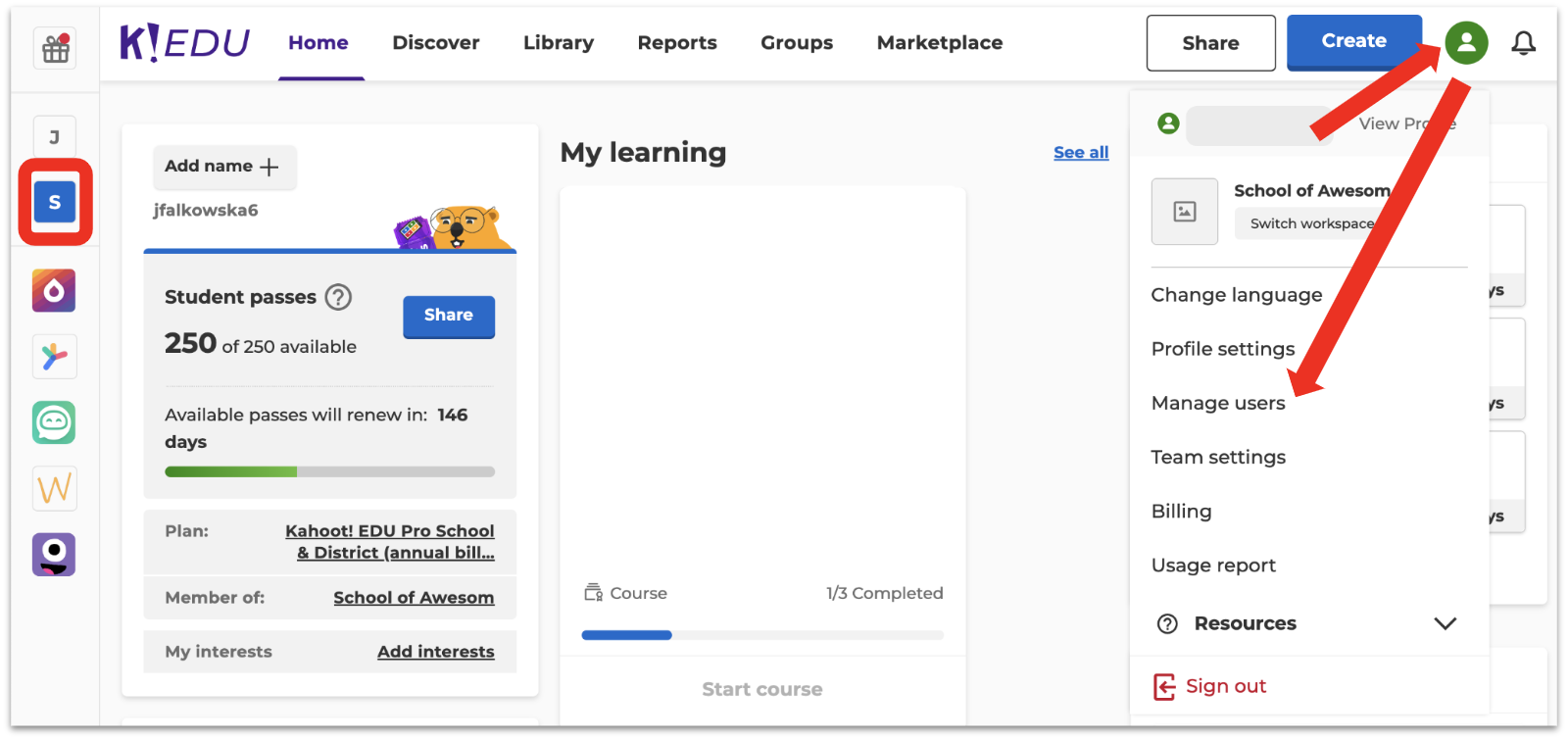Click the jfalkowska6 username text
The width and height of the screenshot is (1568, 739).
(x=206, y=210)
